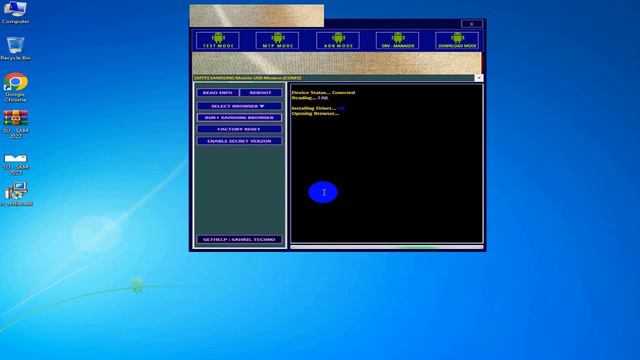Viewport: 640px width, 360px height.
Task: Select the Recycle Bin icon
Action: (16, 48)
